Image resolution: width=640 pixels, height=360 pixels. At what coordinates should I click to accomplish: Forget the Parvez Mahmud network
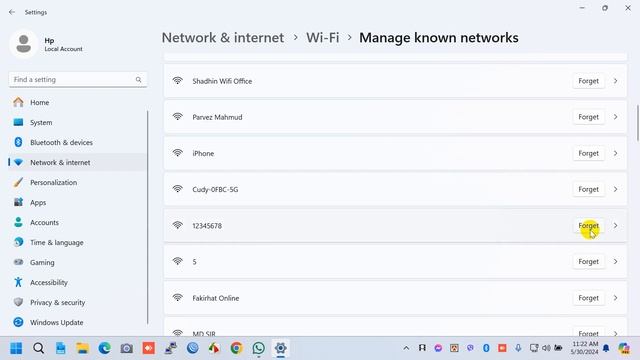588,117
